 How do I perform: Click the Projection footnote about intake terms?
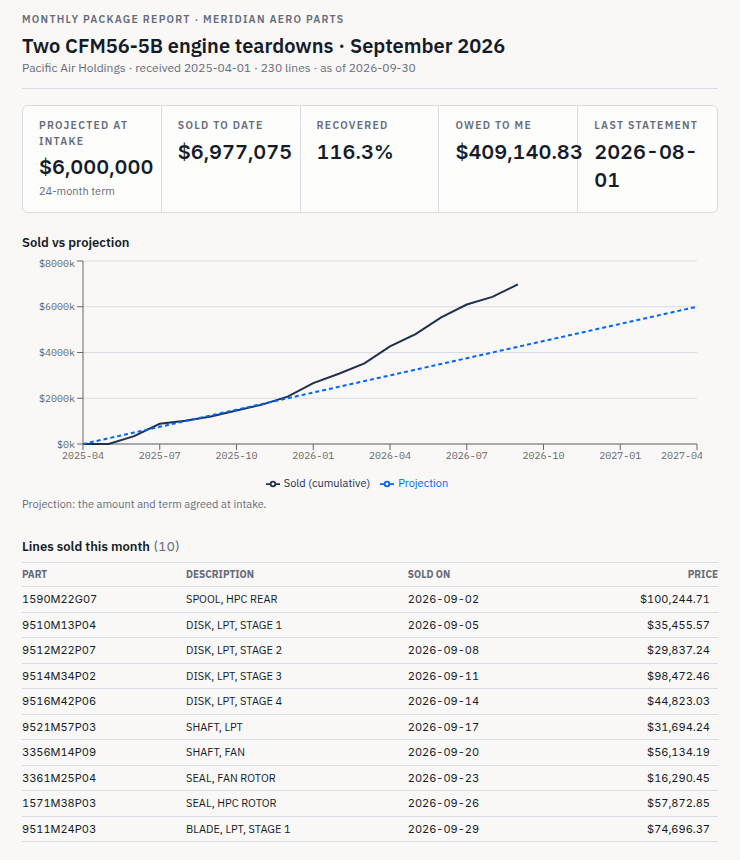point(144,504)
